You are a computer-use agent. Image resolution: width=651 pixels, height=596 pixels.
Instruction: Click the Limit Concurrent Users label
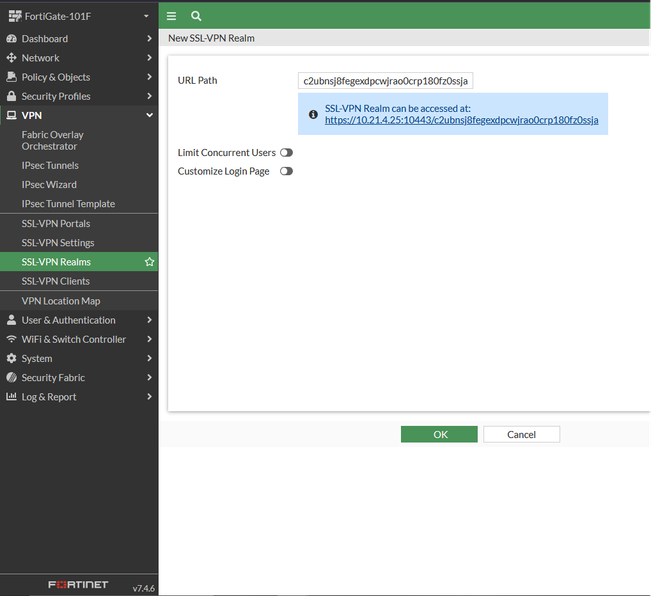tap(226, 153)
